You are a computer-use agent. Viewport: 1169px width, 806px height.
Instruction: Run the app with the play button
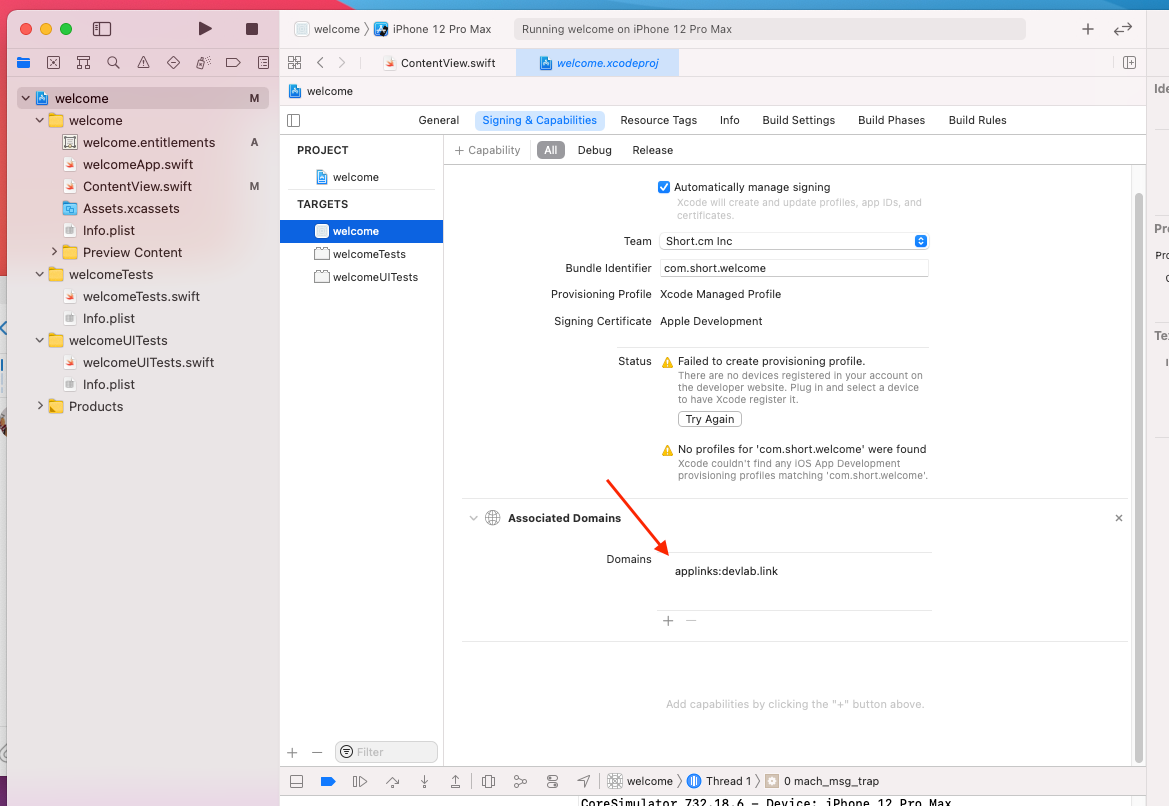click(x=205, y=28)
